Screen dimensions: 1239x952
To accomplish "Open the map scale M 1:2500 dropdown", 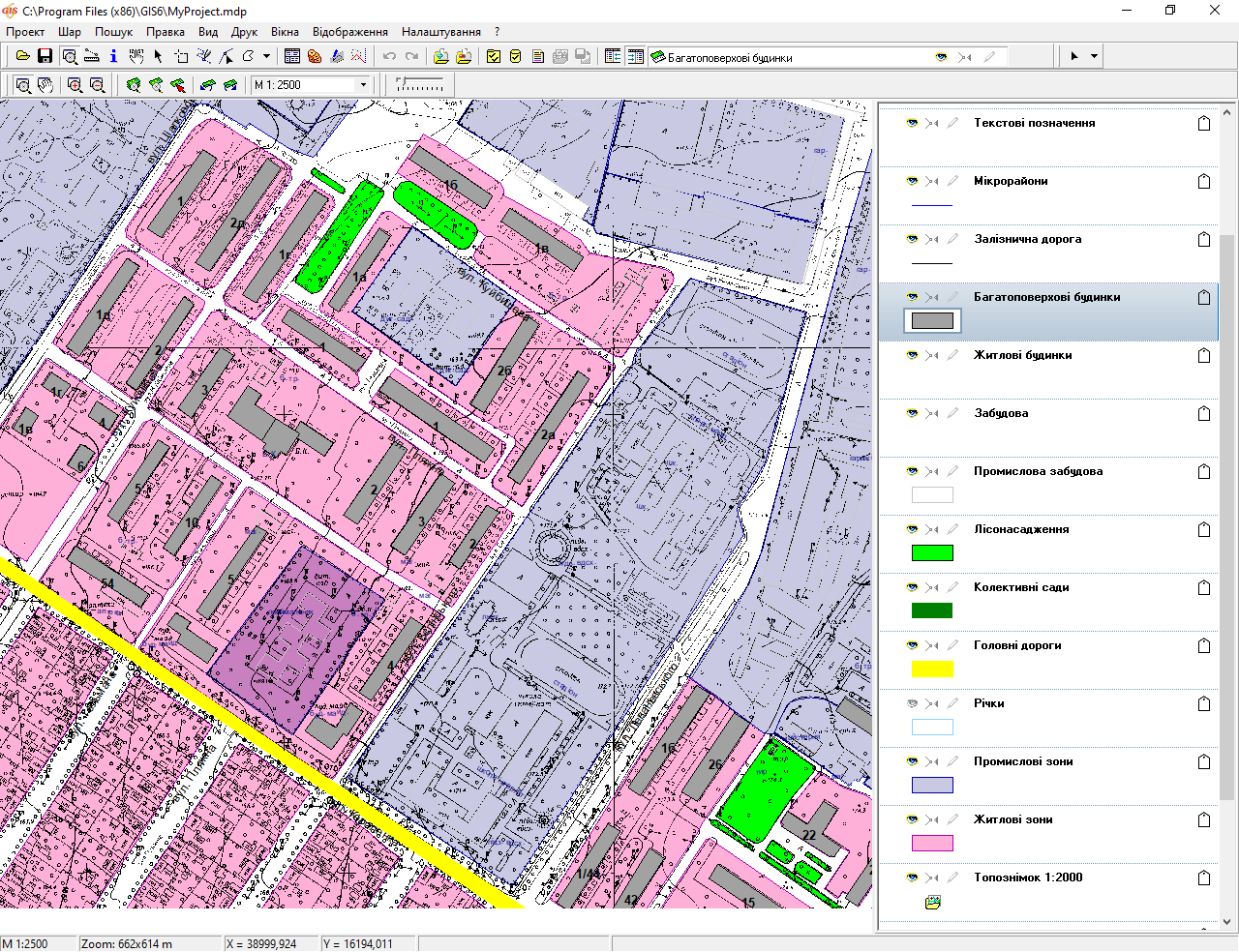I will pos(364,85).
